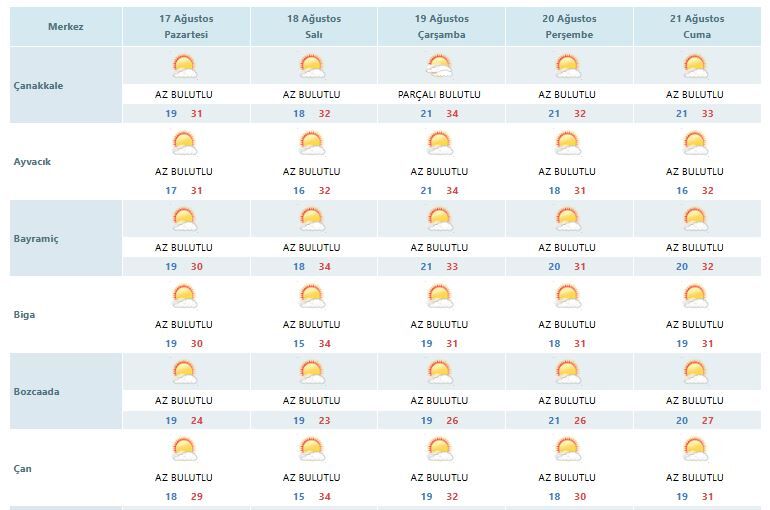Click Biga weather icon for 21 Ağustos
This screenshot has height=510, width=770.
(695, 296)
